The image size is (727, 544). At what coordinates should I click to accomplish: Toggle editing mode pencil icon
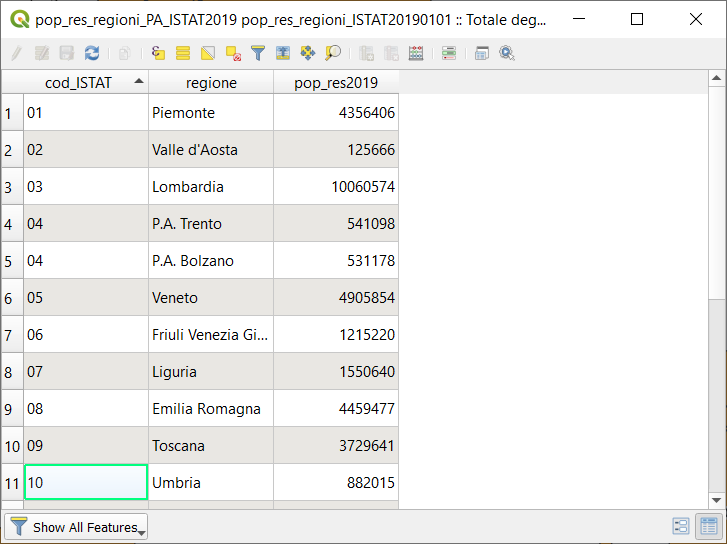point(16,53)
